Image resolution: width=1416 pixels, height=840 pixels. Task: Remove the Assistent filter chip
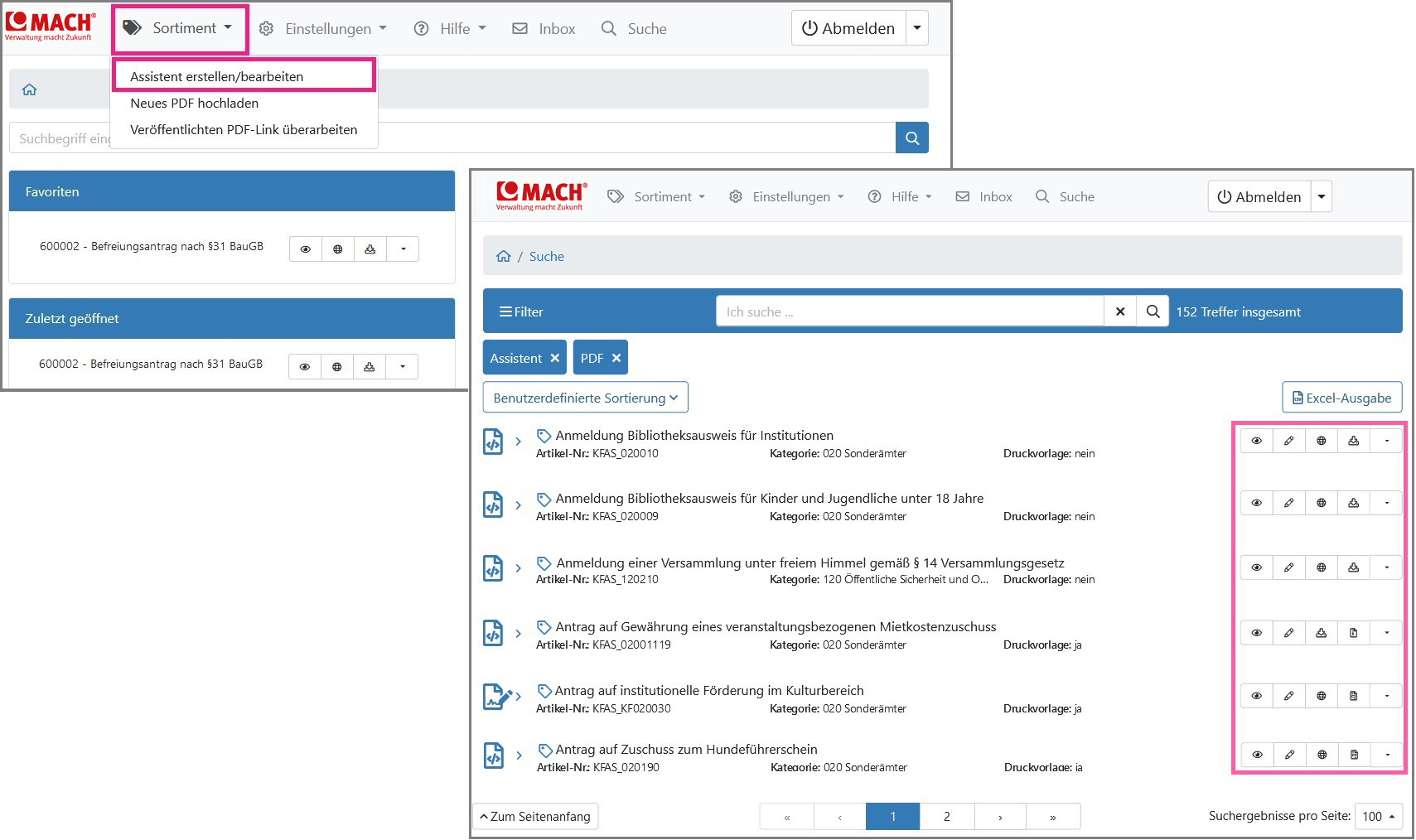click(x=555, y=358)
